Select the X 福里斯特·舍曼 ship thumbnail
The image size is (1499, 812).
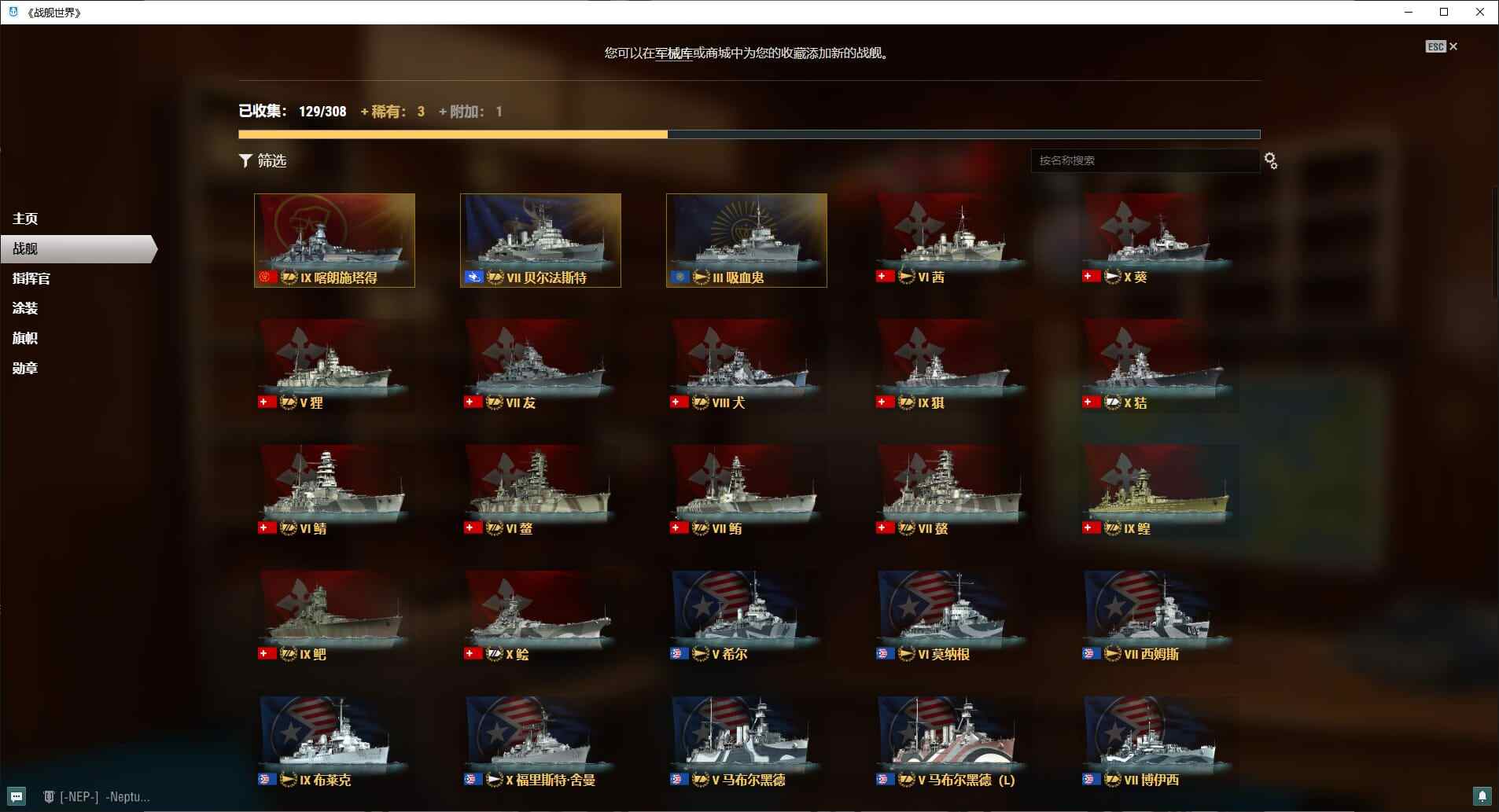[x=540, y=743]
